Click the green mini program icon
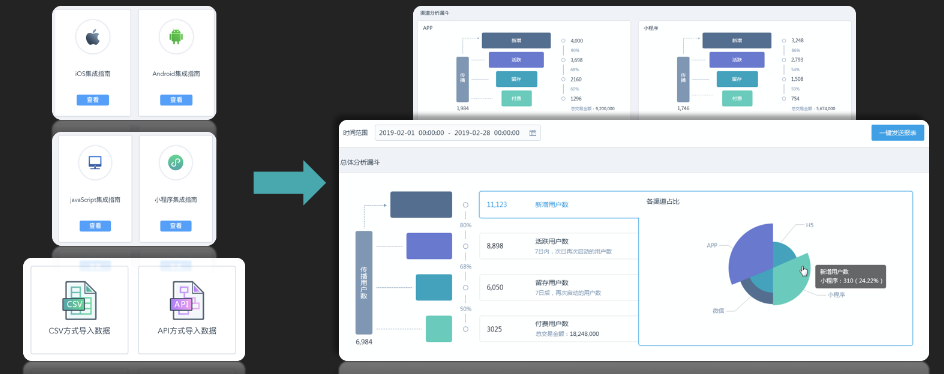Screen dimensions: 944x374 pyautogui.click(x=176, y=163)
